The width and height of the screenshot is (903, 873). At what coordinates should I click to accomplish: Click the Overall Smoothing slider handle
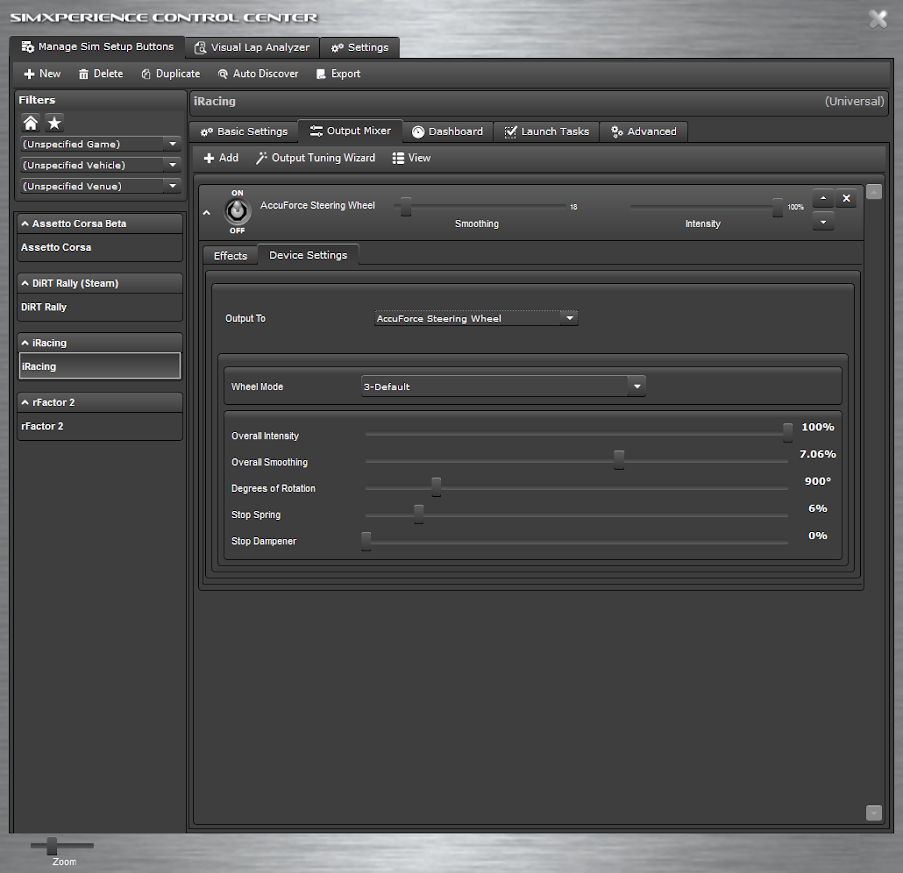point(619,460)
